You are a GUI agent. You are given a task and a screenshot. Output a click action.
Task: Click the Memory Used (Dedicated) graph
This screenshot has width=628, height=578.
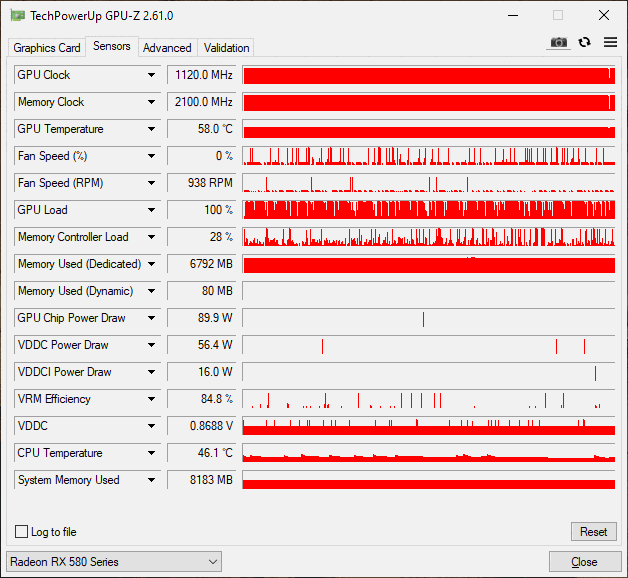pyautogui.click(x=429, y=264)
